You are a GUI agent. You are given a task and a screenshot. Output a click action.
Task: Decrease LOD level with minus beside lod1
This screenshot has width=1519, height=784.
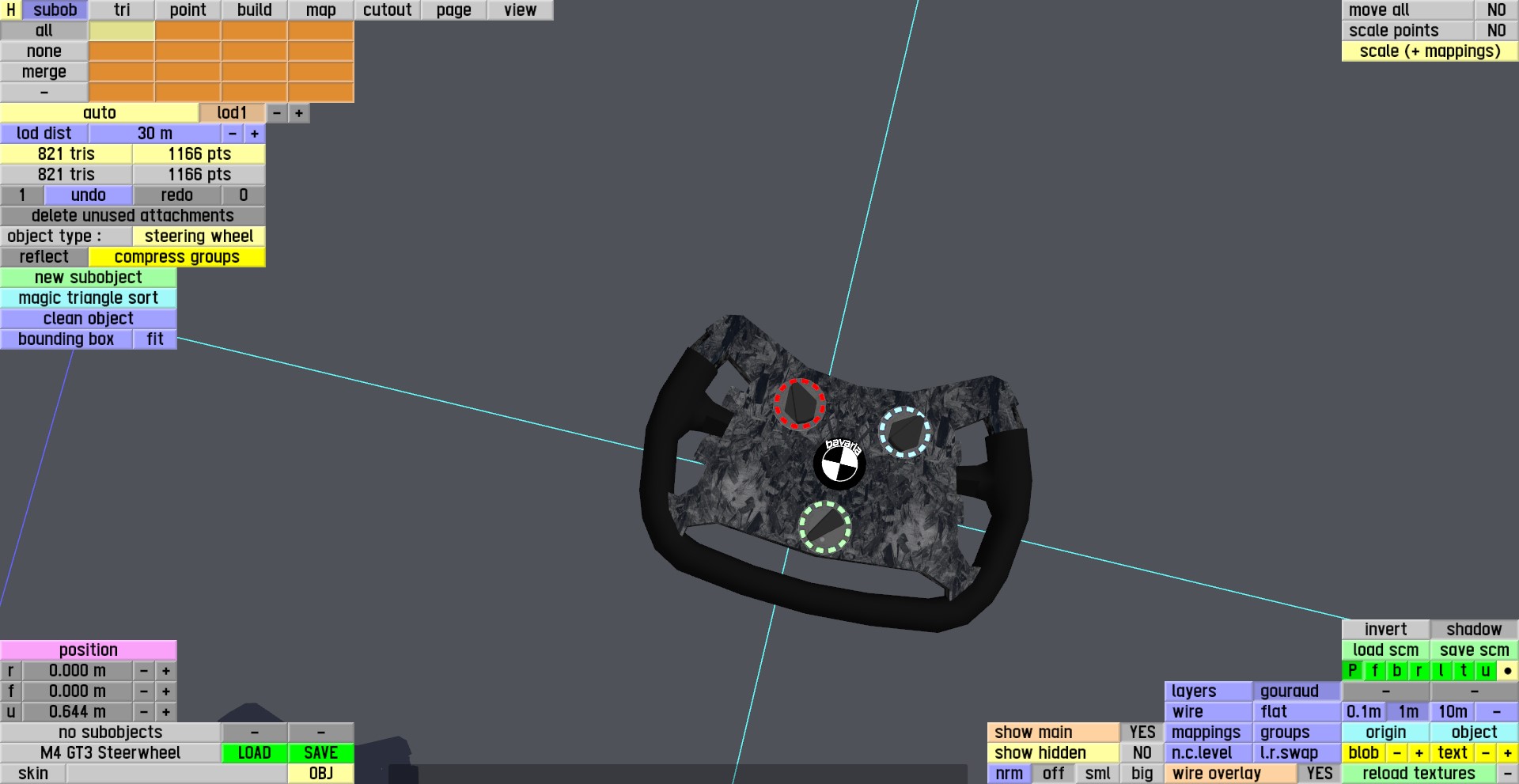pos(277,113)
